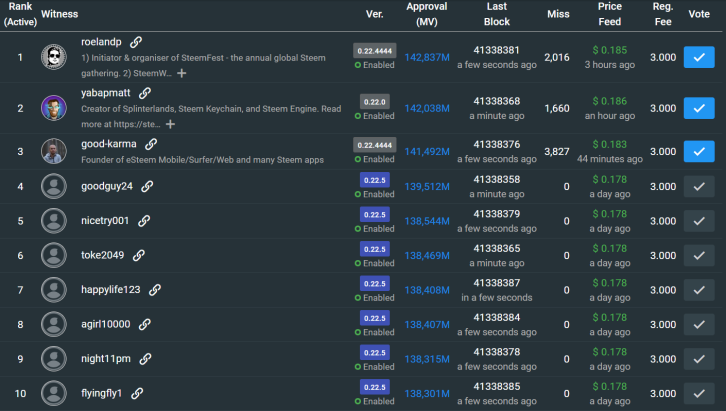The width and height of the screenshot is (726, 411).
Task: Click nicetry001's default avatar icon
Action: (54, 221)
